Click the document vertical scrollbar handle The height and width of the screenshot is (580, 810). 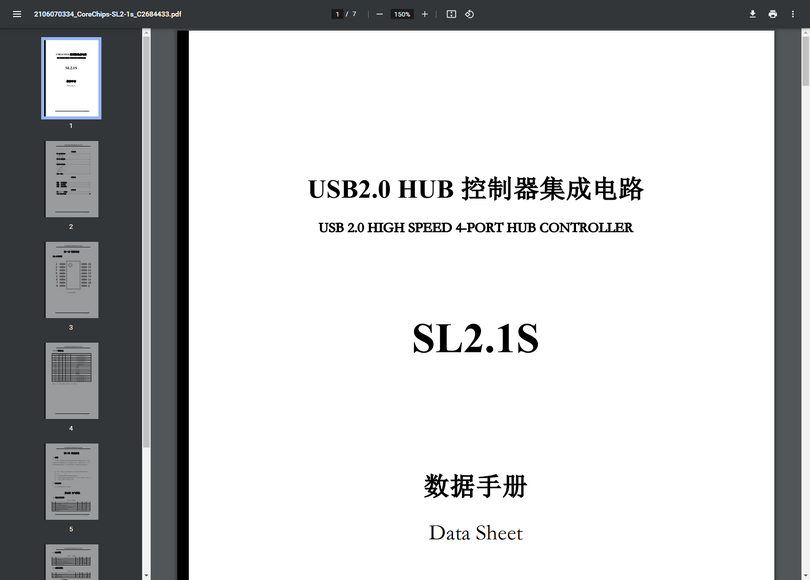805,61
